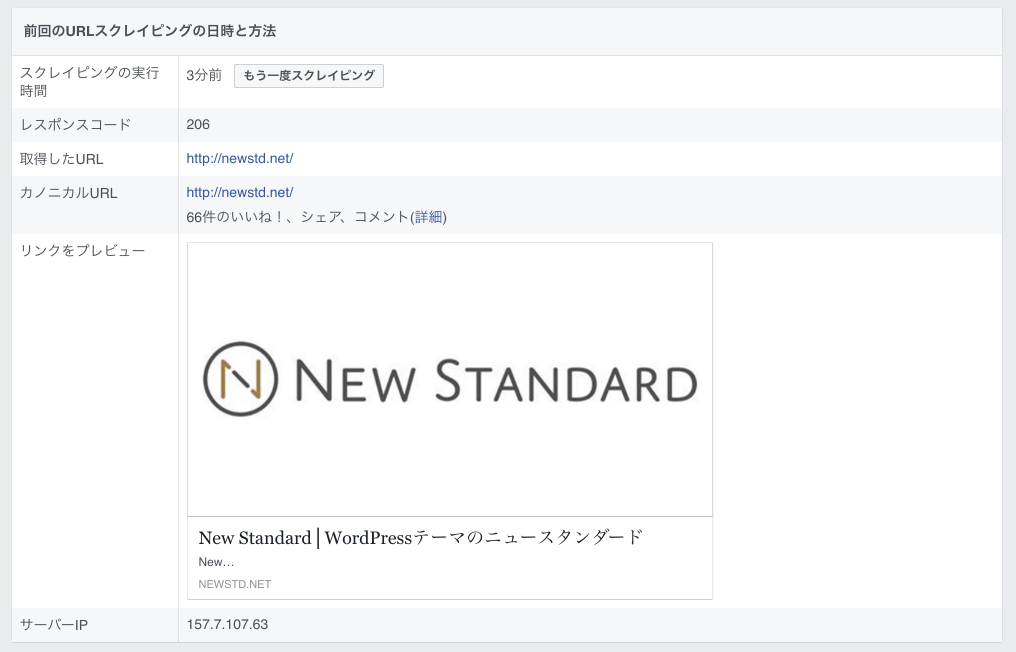Click the サーバーIP row label
The width and height of the screenshot is (1016, 652).
(55, 625)
